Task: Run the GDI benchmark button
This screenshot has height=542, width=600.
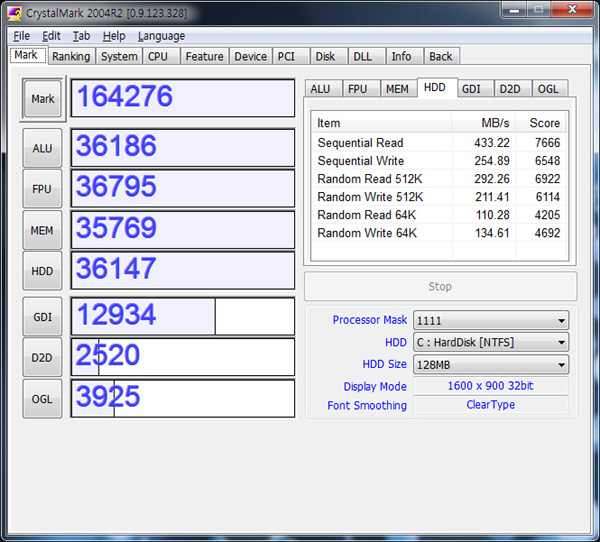Action: point(42,317)
